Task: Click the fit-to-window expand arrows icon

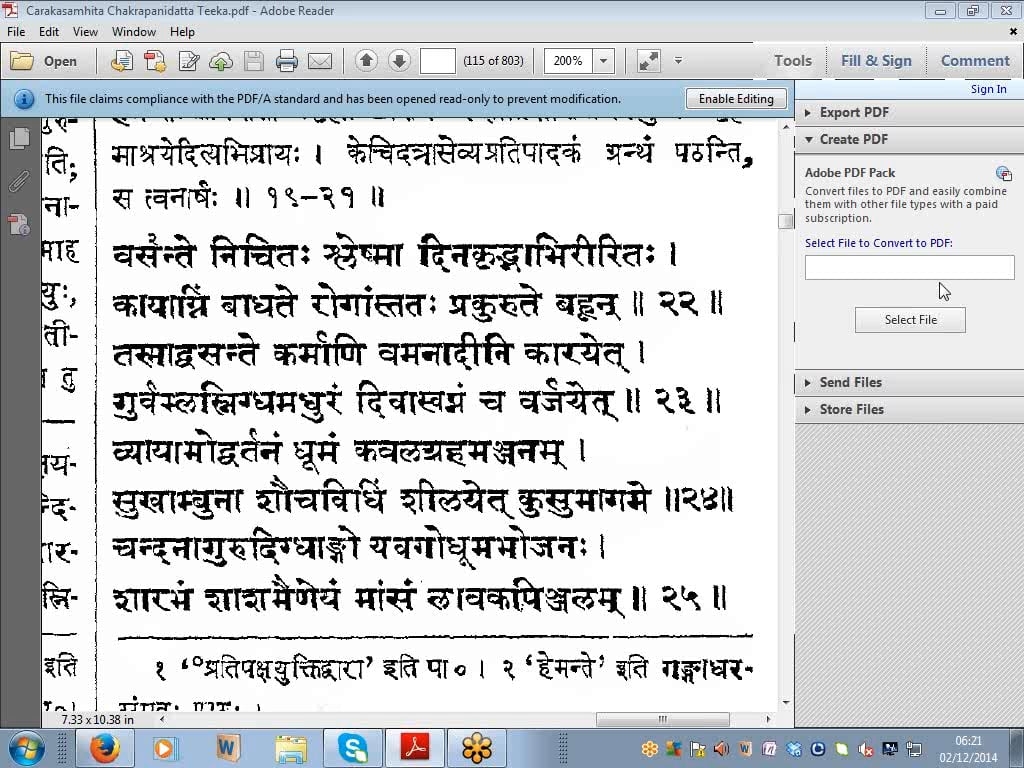Action: 649,61
